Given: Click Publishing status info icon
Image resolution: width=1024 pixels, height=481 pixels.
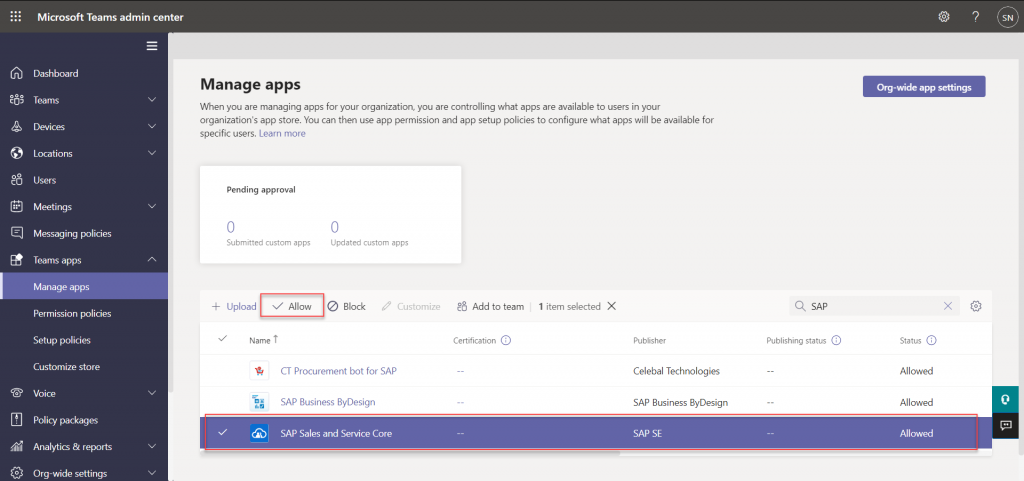Looking at the screenshot, I should click(837, 341).
